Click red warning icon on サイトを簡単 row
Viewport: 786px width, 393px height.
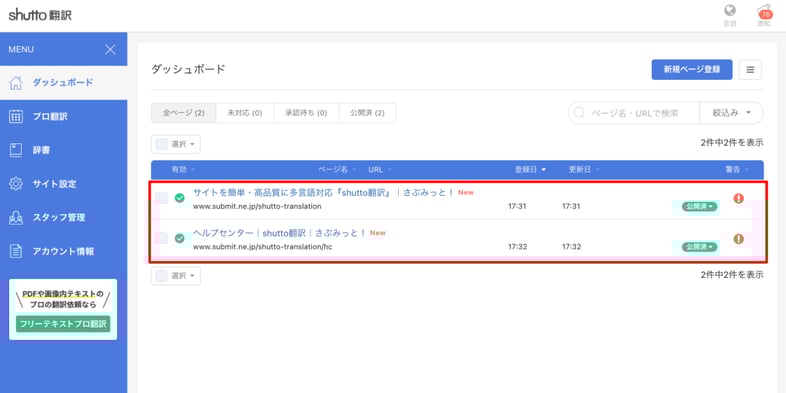pos(738,198)
